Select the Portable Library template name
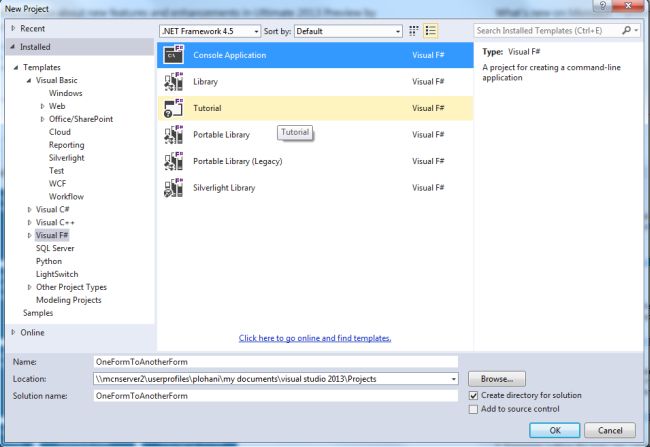Image resolution: width=650 pixels, height=447 pixels. tap(221, 134)
